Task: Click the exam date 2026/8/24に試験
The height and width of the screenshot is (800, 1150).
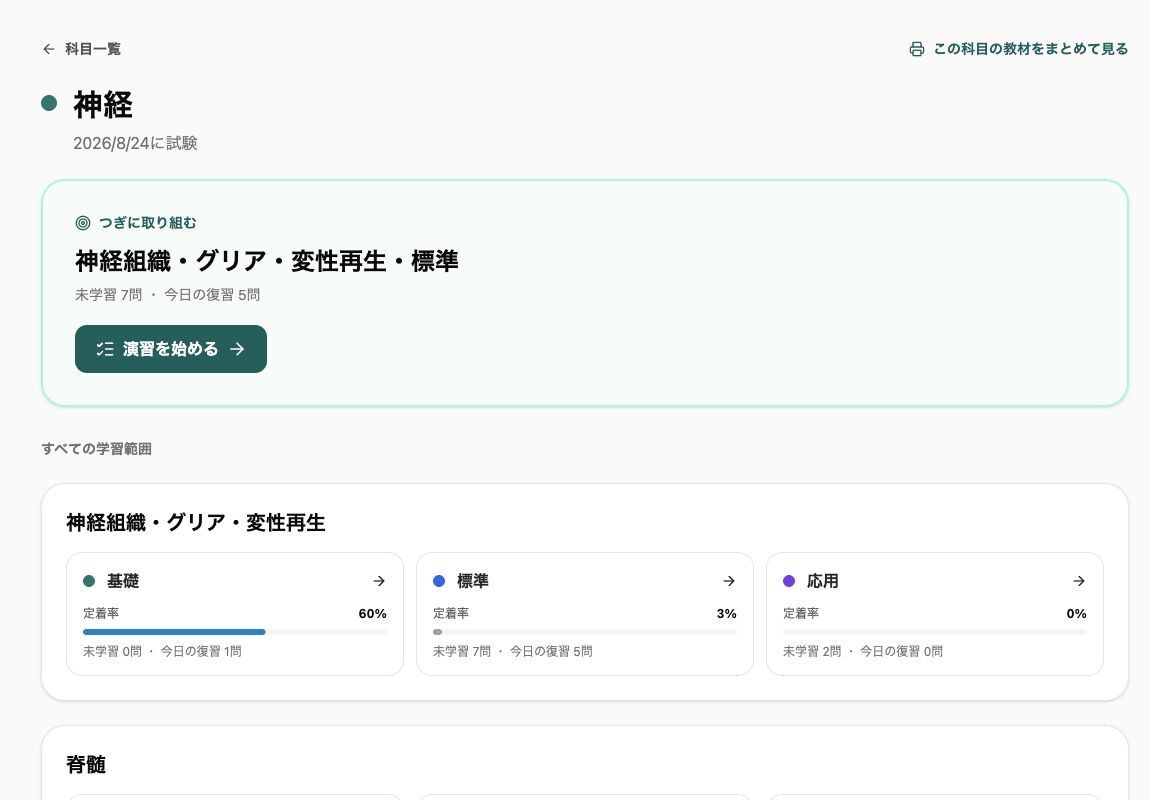Action: coord(135,143)
